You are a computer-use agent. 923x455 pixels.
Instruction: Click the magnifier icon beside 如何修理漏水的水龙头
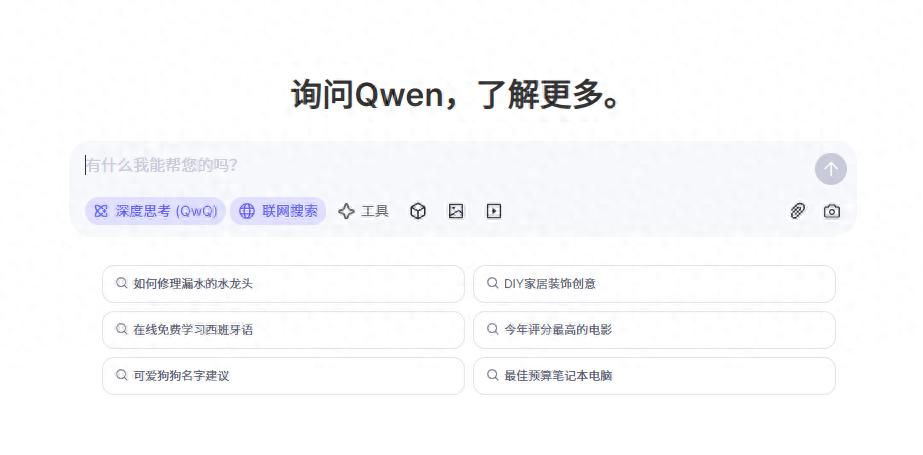click(122, 283)
